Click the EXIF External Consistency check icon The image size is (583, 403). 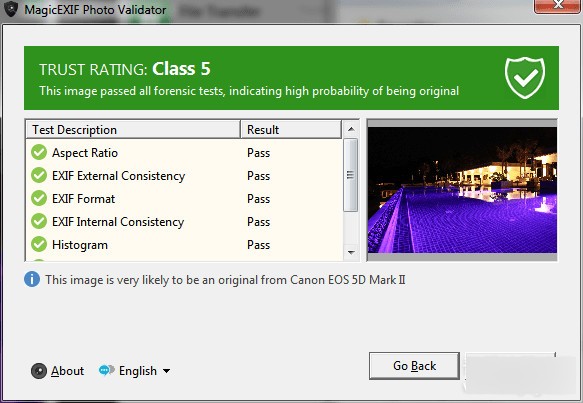pos(39,175)
